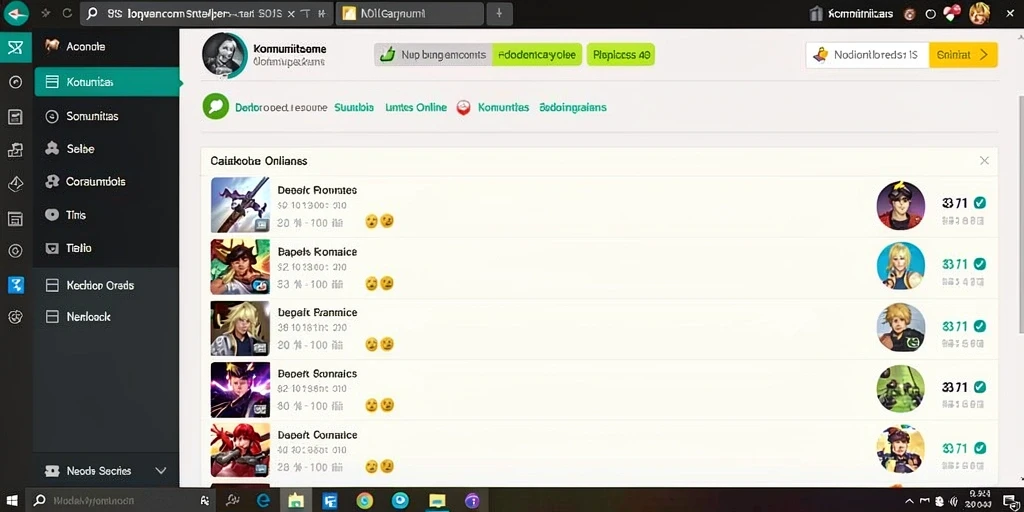Expand the Neods Secries dropdown chevron
Screen dimensions: 1024x512
pyautogui.click(x=161, y=471)
